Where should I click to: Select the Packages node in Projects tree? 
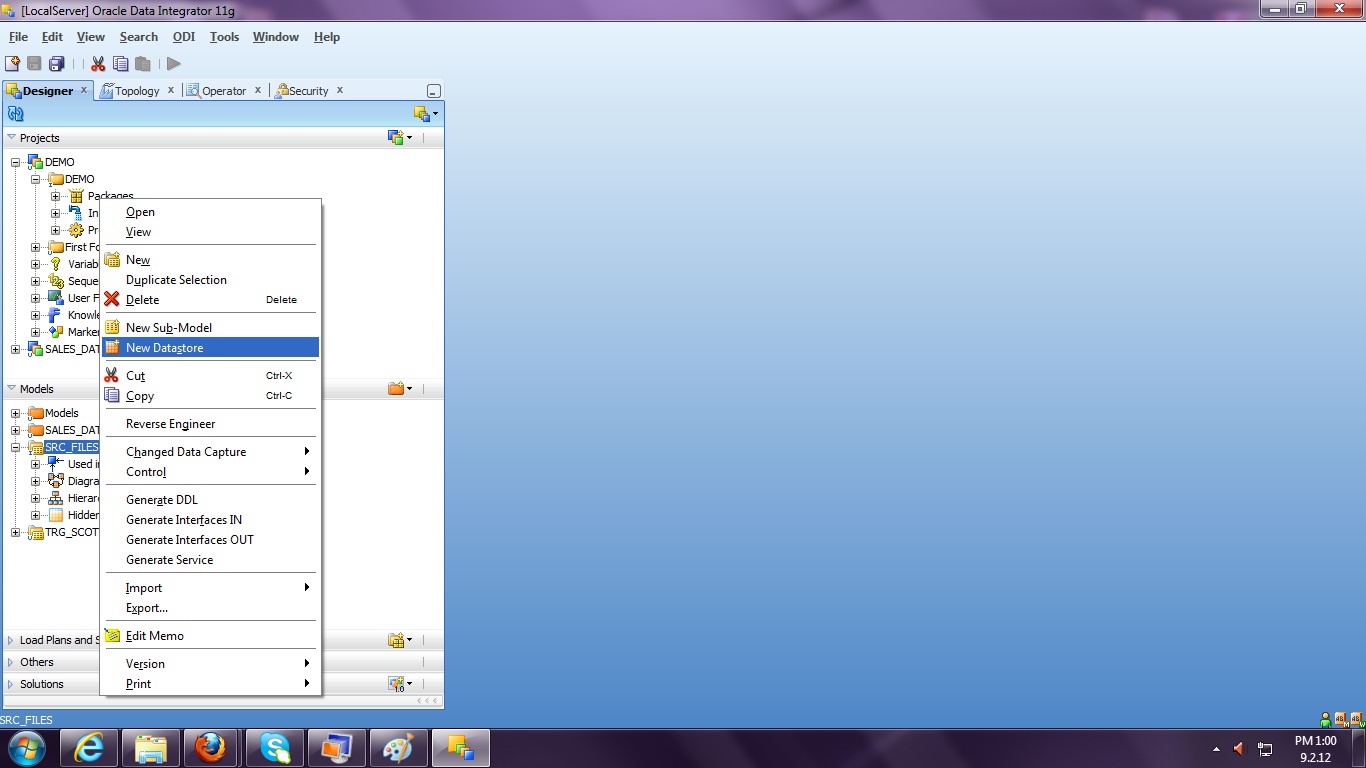point(110,196)
